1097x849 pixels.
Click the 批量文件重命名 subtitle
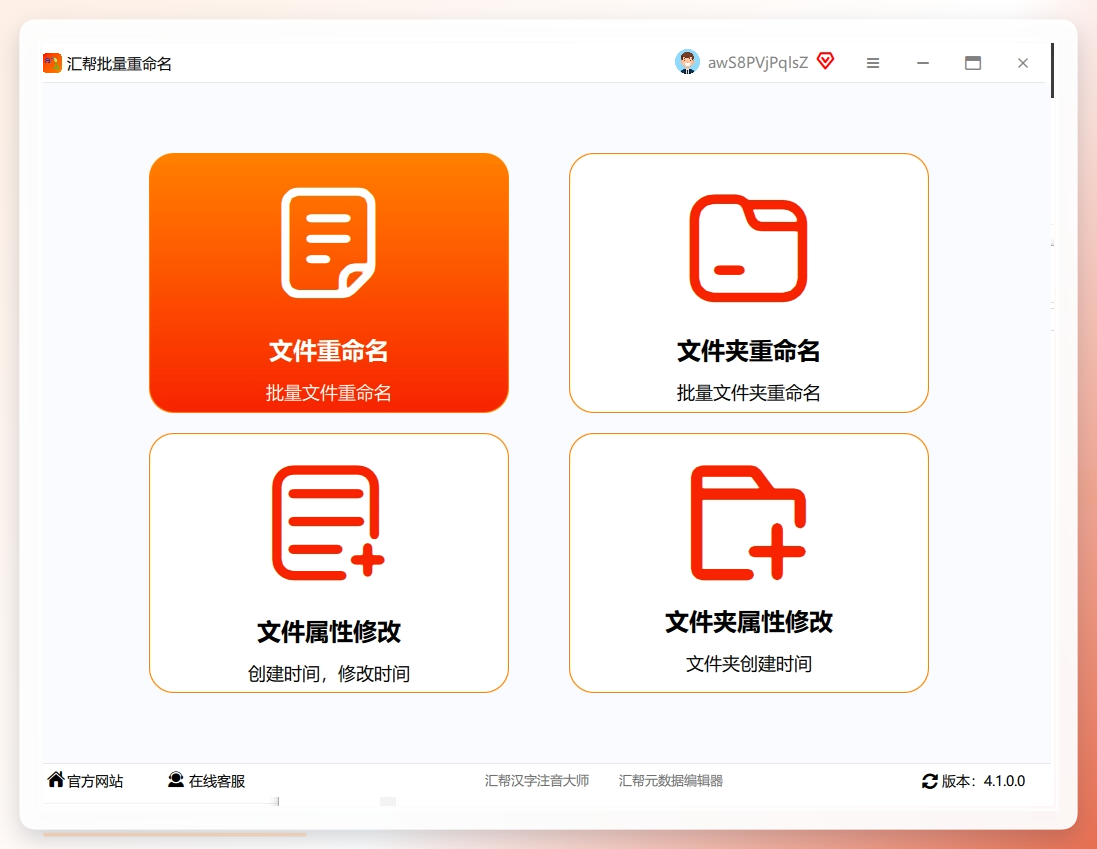click(x=328, y=393)
